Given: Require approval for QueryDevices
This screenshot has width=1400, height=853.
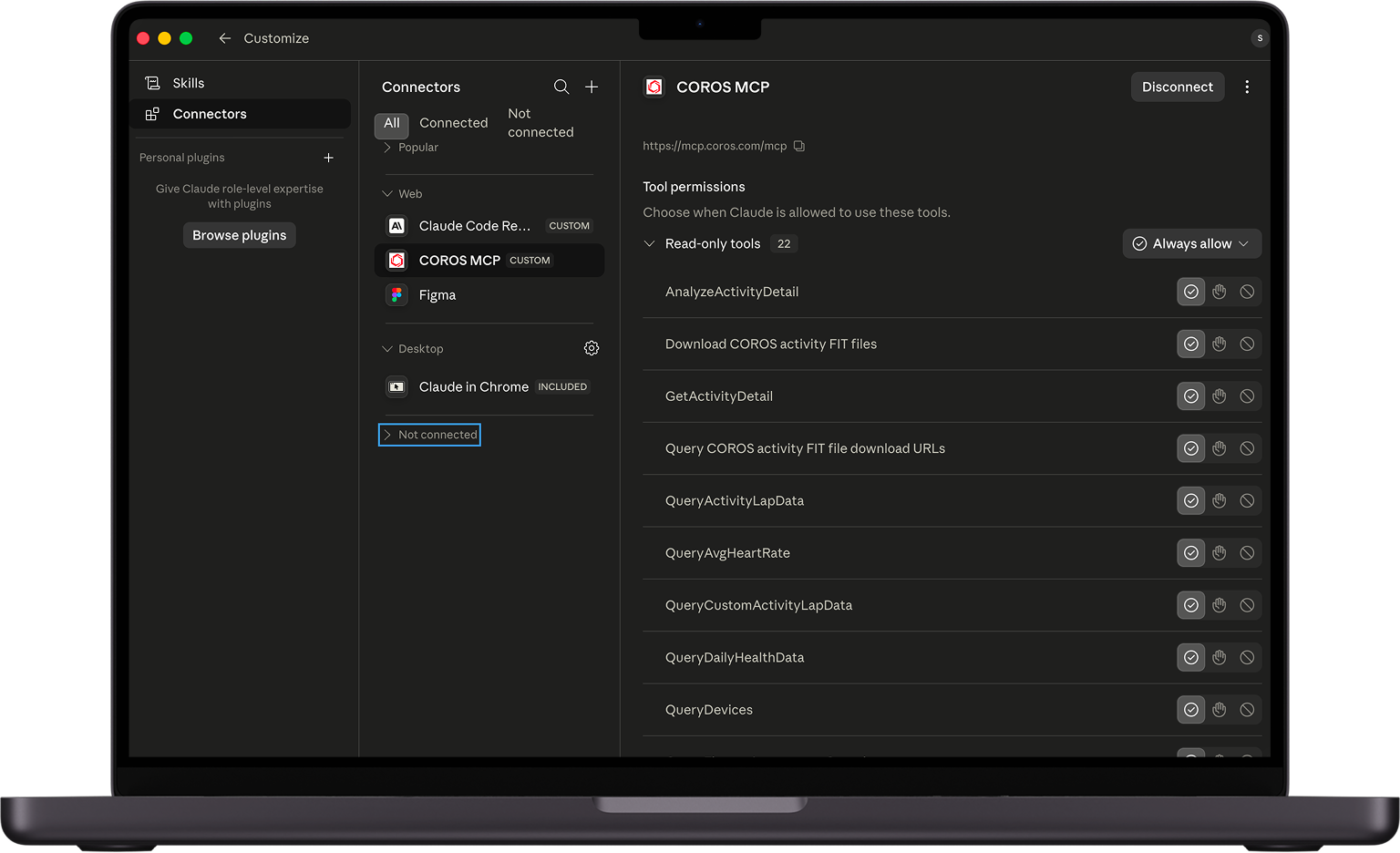Looking at the screenshot, I should pyautogui.click(x=1220, y=710).
